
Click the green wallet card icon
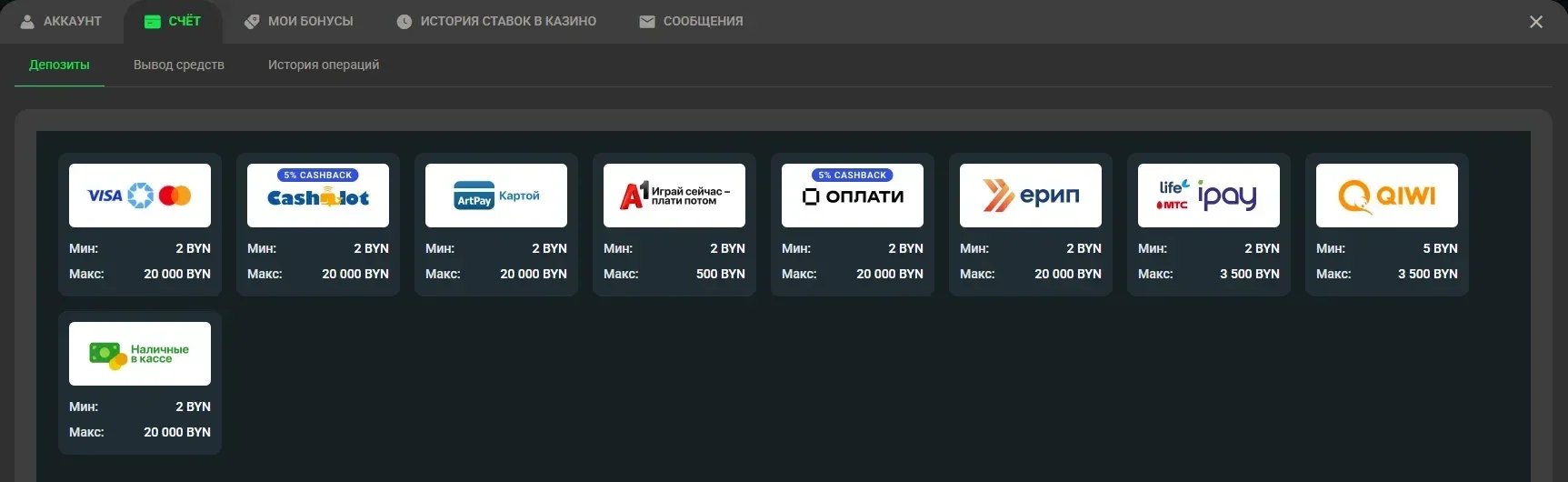(x=153, y=21)
